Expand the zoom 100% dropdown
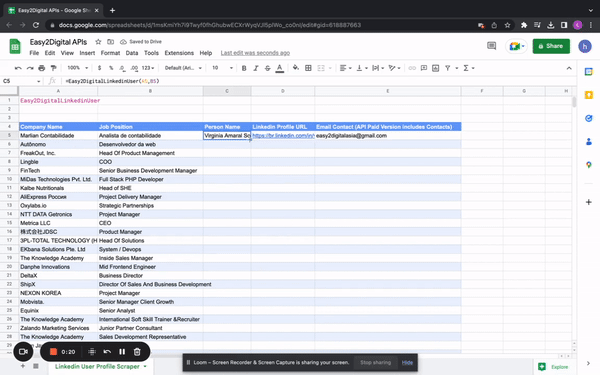Viewport: 600px width, 375px height. (78, 68)
